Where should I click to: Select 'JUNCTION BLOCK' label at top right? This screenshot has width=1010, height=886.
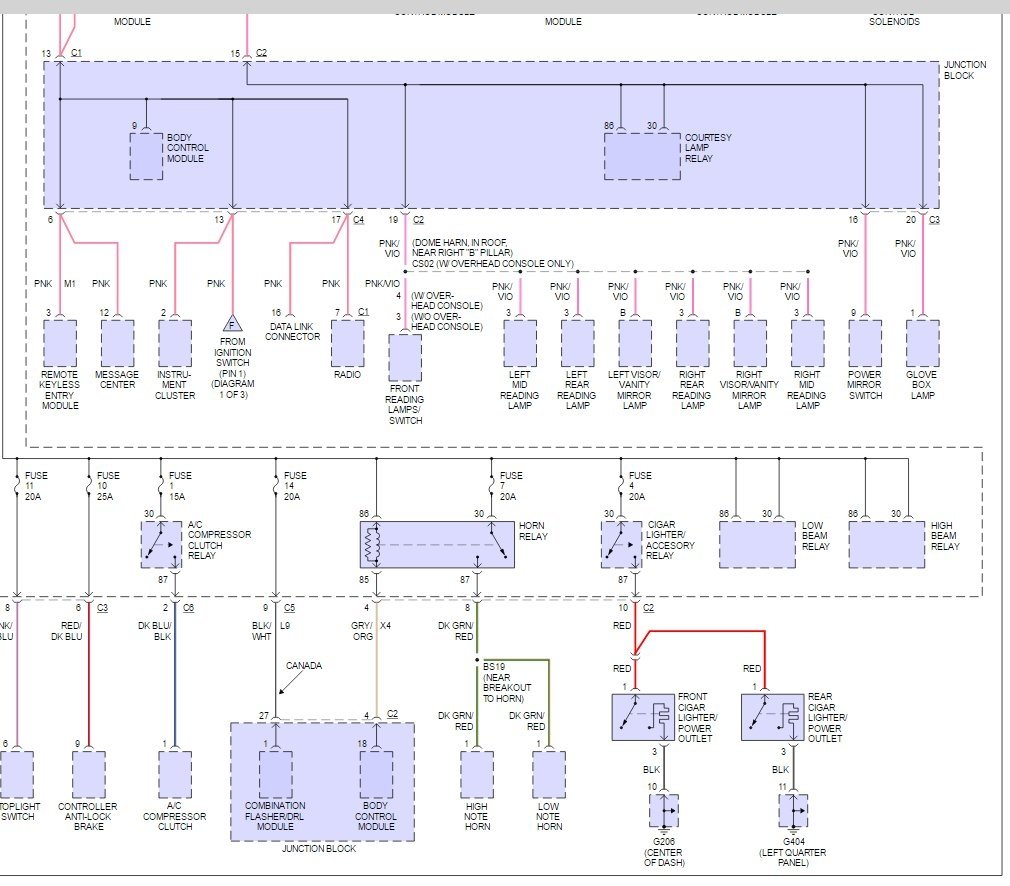[965, 70]
